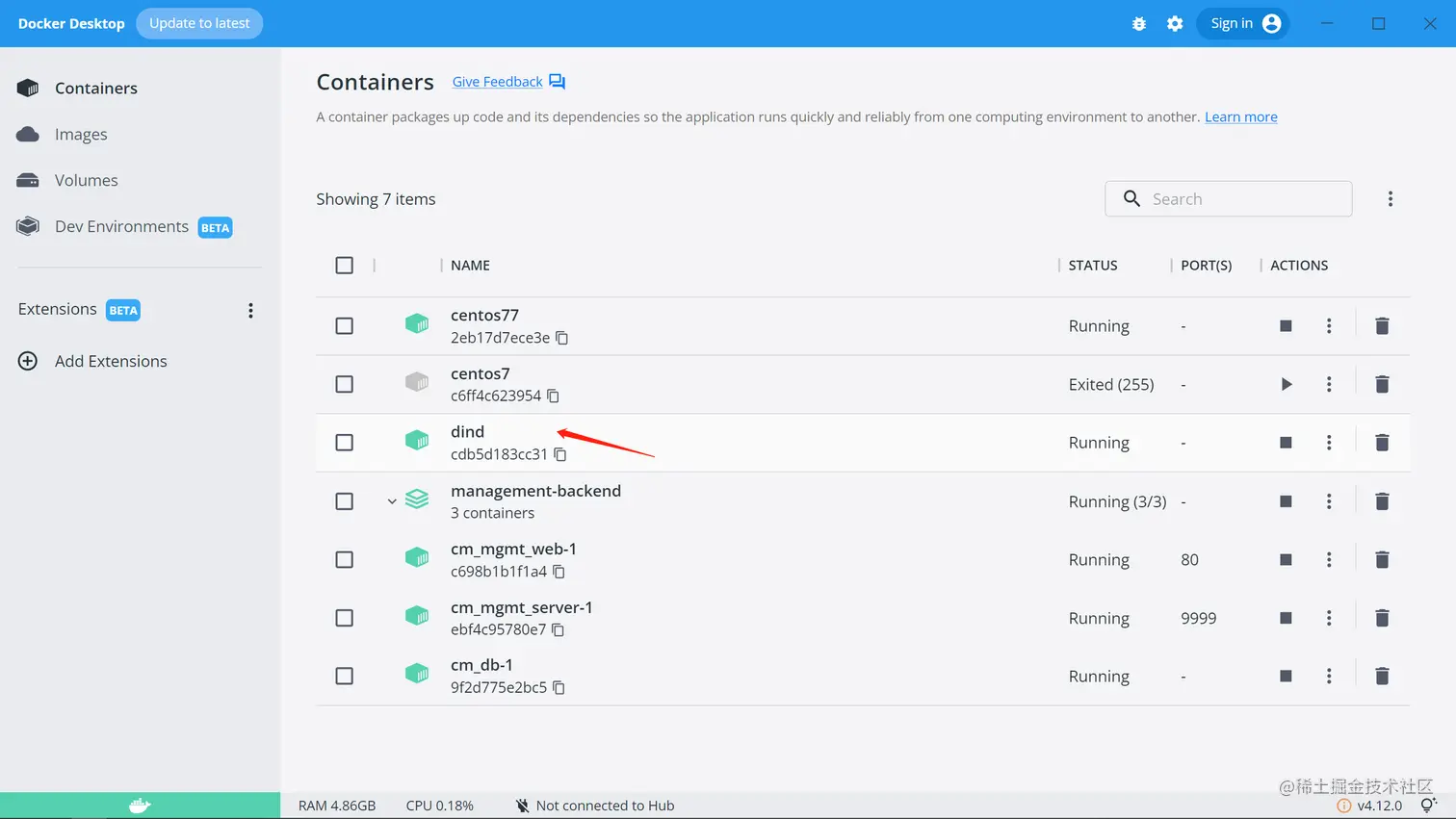Copy the cm_mgmt_web-1 container ID

(x=559, y=572)
